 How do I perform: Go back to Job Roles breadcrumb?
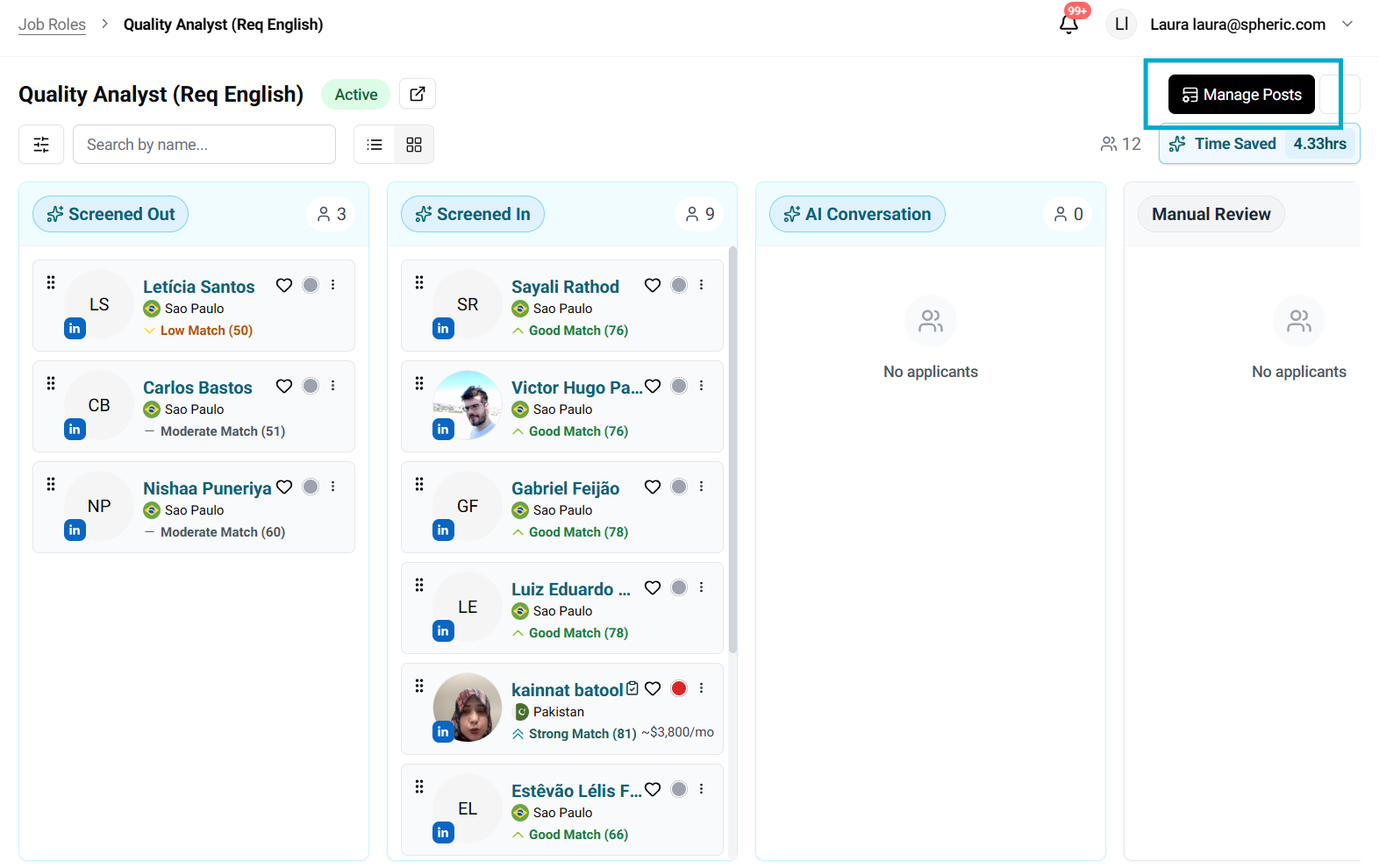pos(53,25)
